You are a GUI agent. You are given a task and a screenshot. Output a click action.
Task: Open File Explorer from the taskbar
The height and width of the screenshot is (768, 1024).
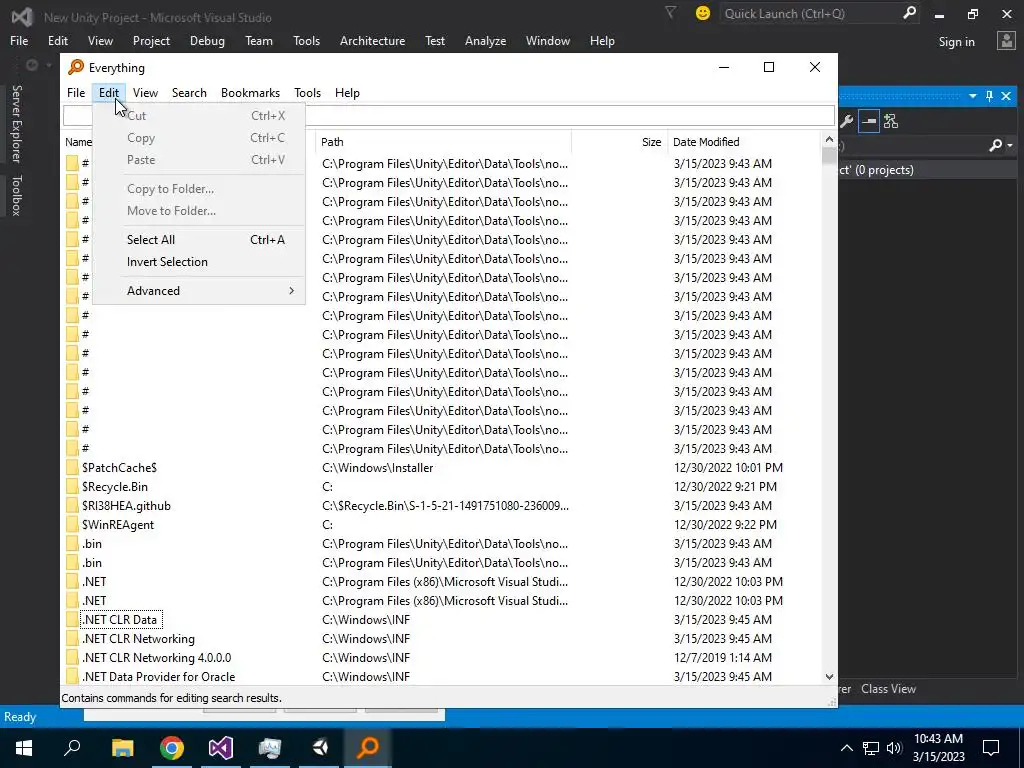point(122,748)
